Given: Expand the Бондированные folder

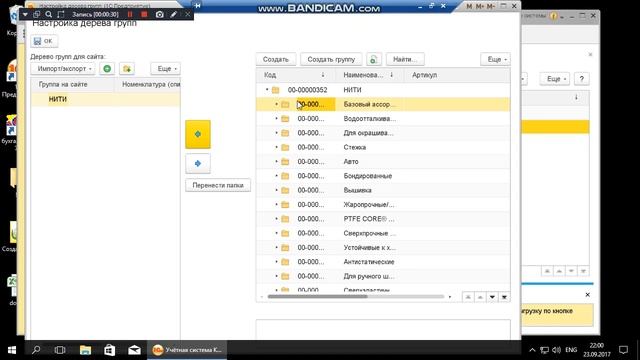Looking at the screenshot, I should (276, 176).
